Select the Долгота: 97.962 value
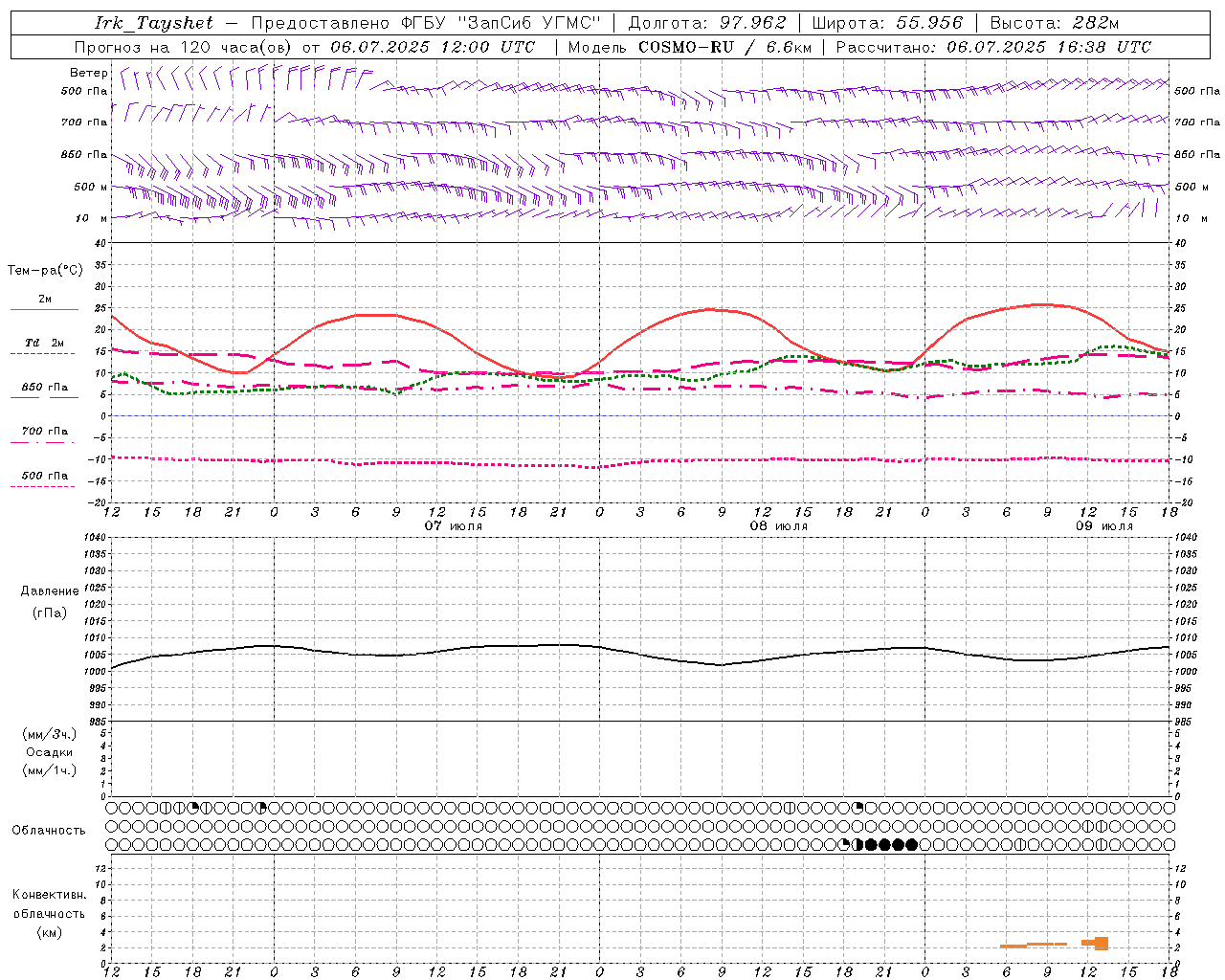1225x980 pixels. 707,23
